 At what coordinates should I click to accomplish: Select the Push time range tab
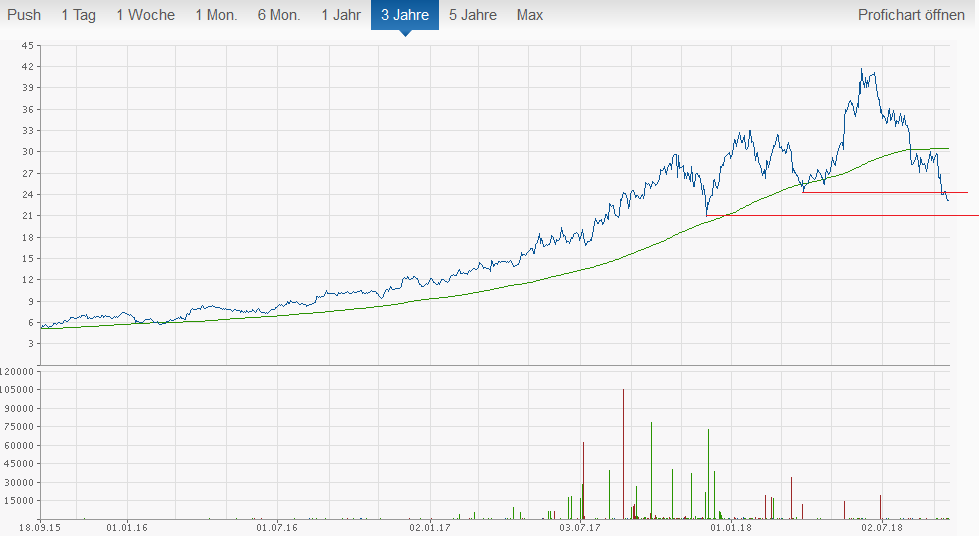point(24,15)
